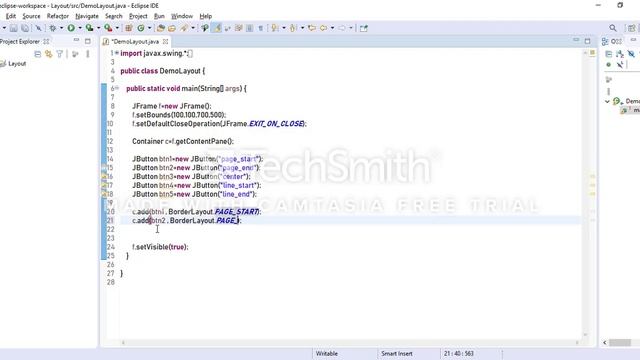
Task: Click 'Smart Insert' in the status bar
Action: pos(397,353)
